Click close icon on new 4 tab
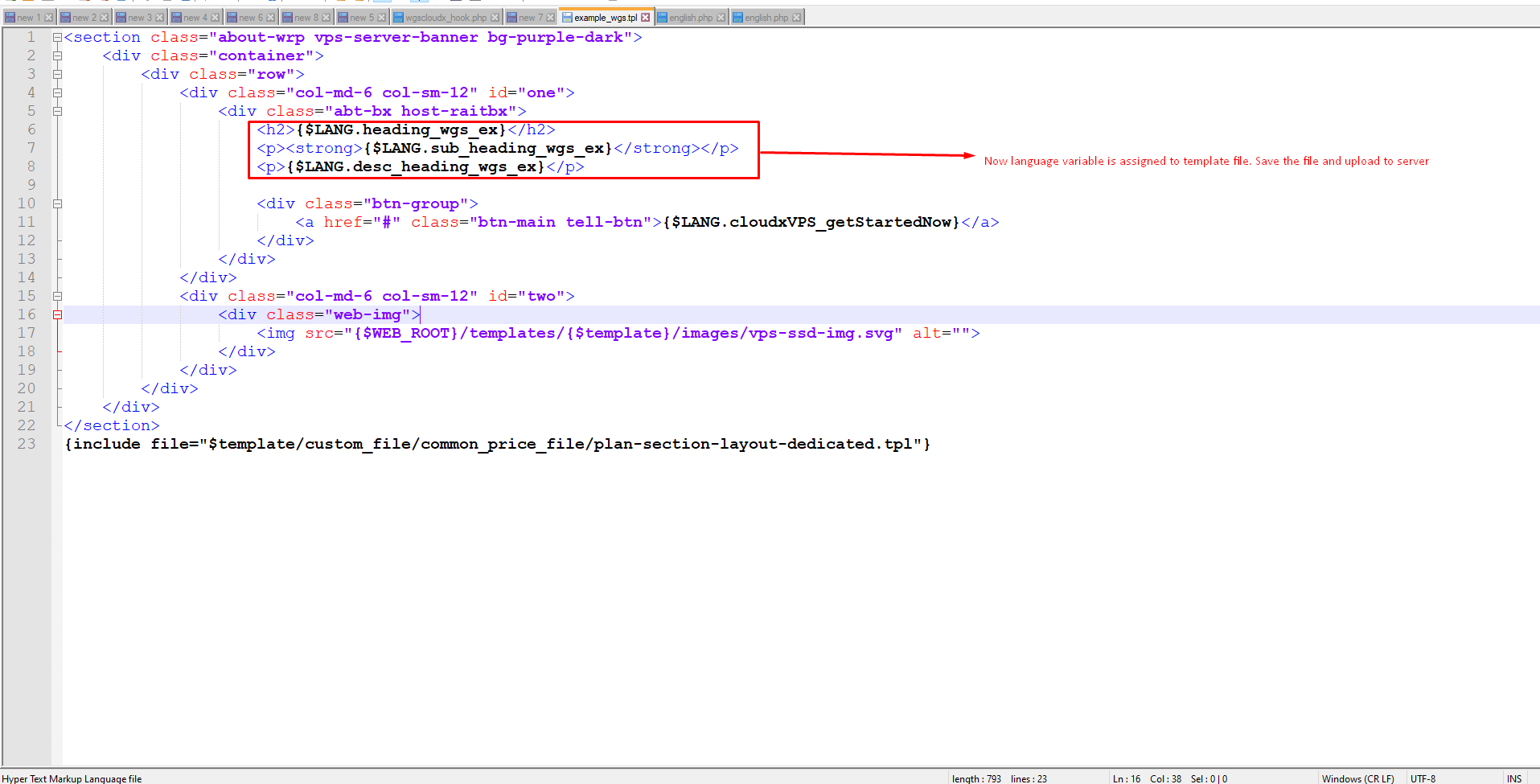The width and height of the screenshot is (1540, 784). [x=215, y=18]
